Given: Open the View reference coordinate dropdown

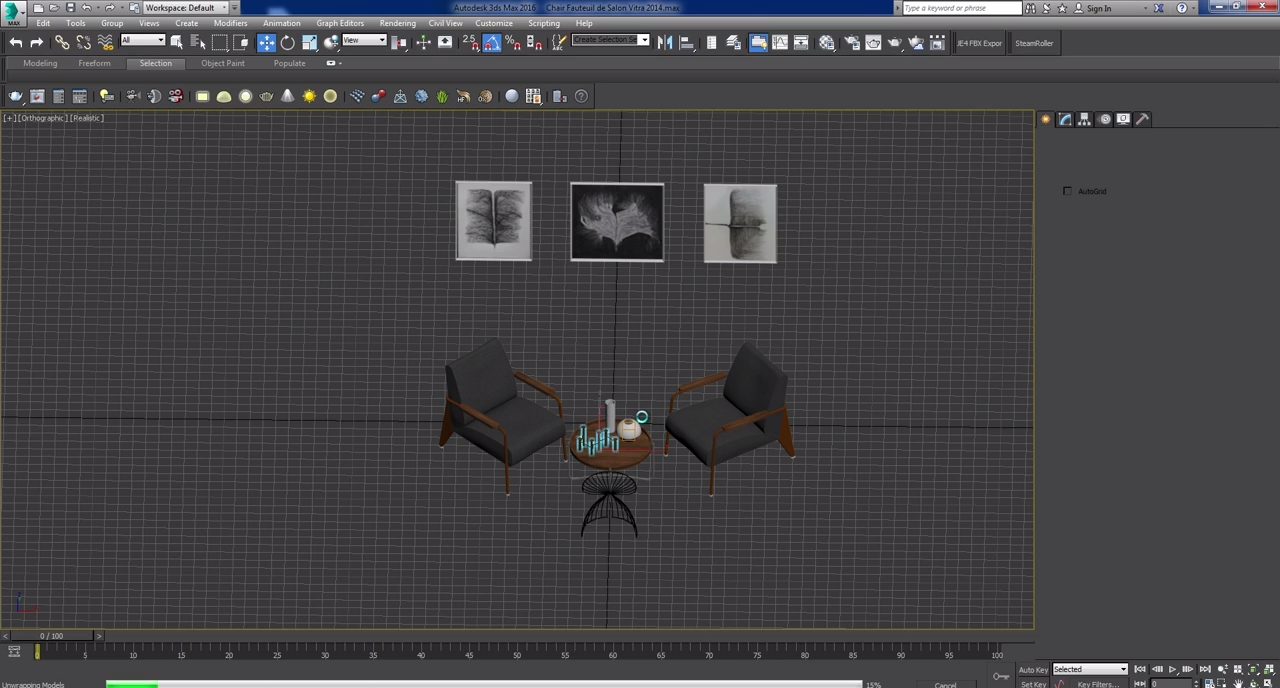Looking at the screenshot, I should point(364,41).
